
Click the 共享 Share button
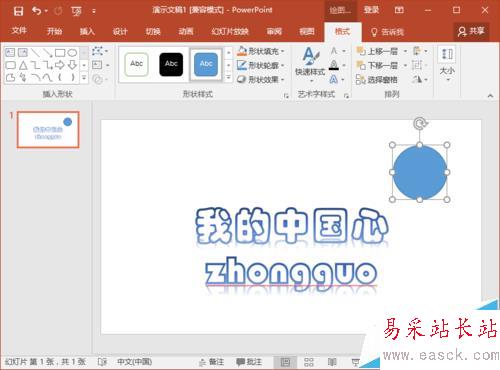471,31
